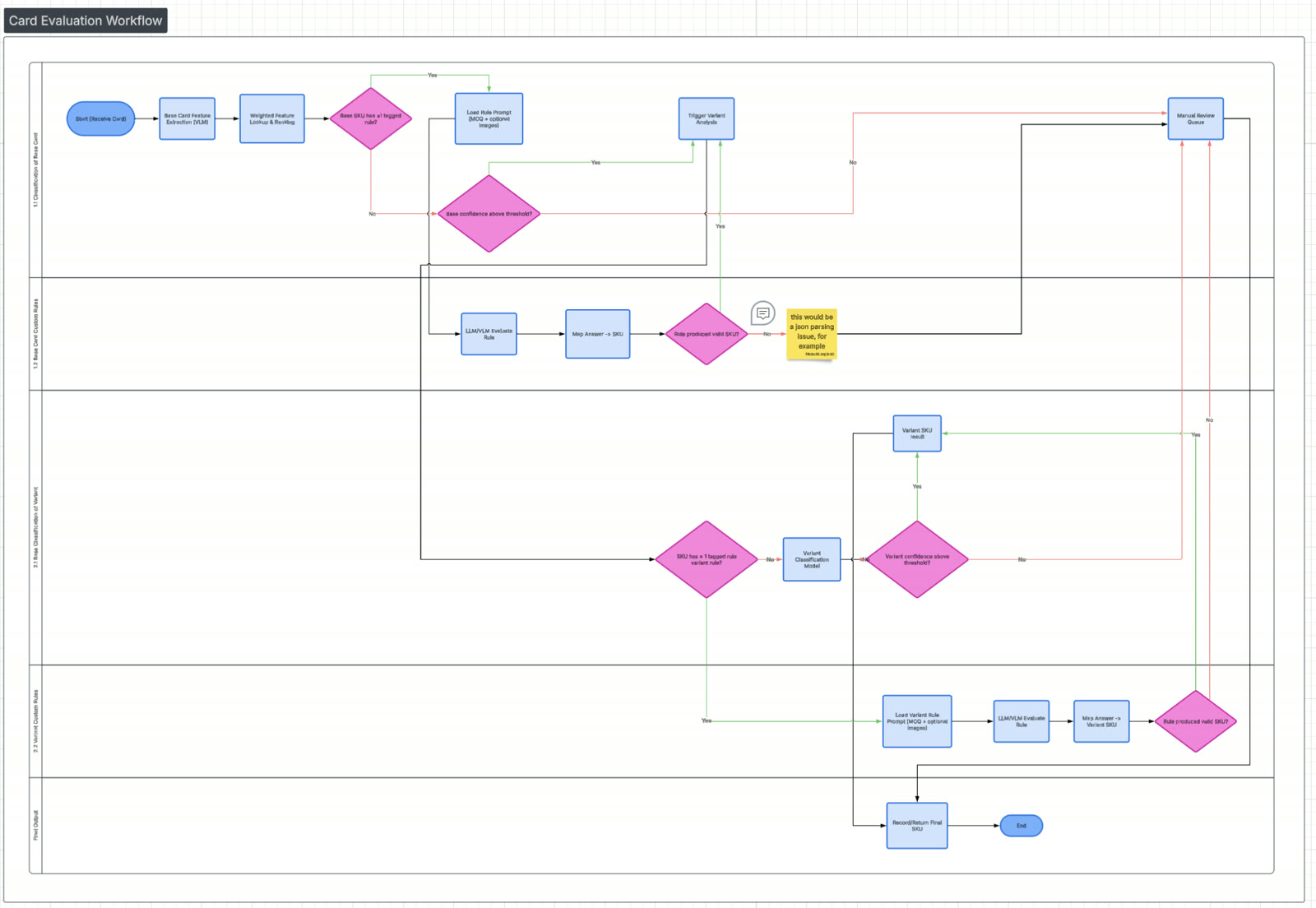Select the 'Load Variant Rule Prompt' box
Image resolution: width=1316 pixels, height=908 pixels.
(x=917, y=721)
